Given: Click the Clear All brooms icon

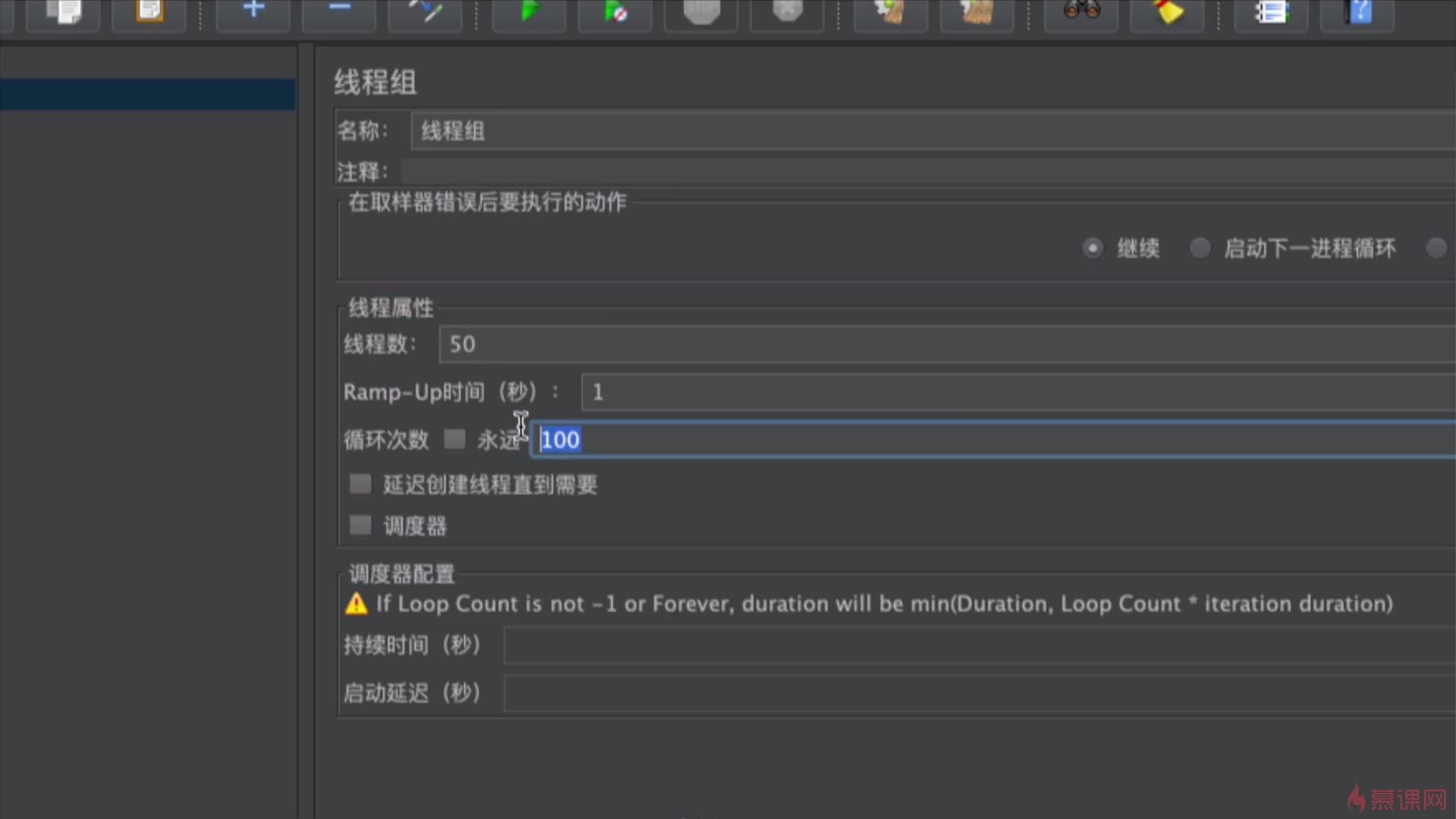Looking at the screenshot, I should pyautogui.click(x=977, y=12).
